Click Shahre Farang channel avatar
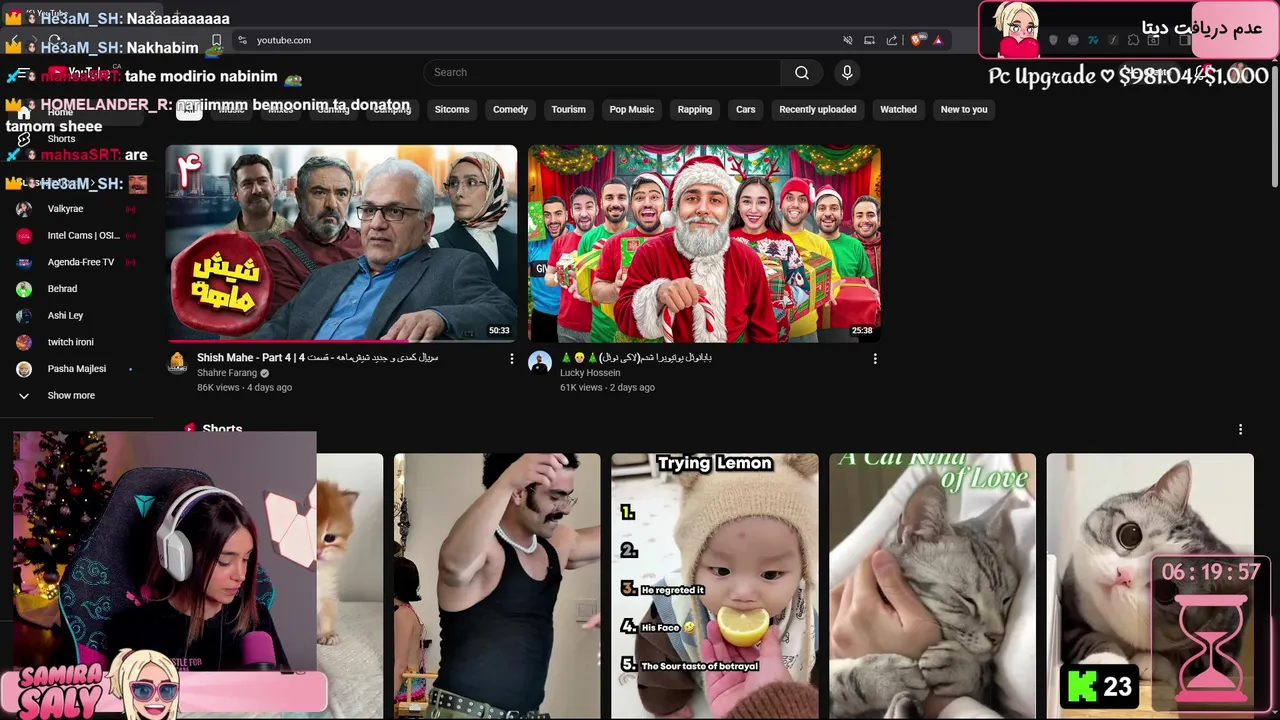Screen dimensions: 1280x720 [x=177, y=362]
